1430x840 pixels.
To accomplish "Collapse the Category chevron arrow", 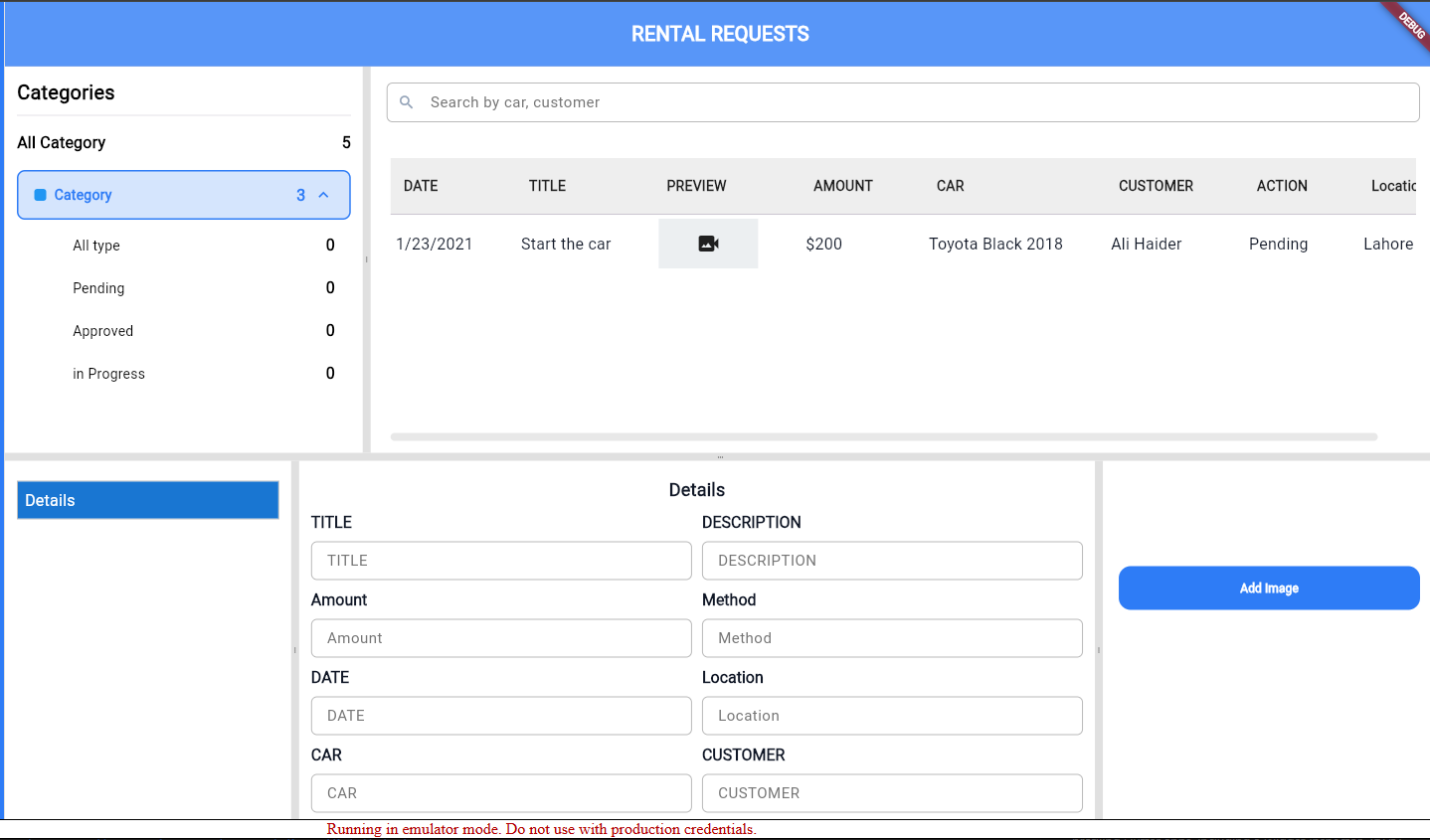I will coord(323,195).
